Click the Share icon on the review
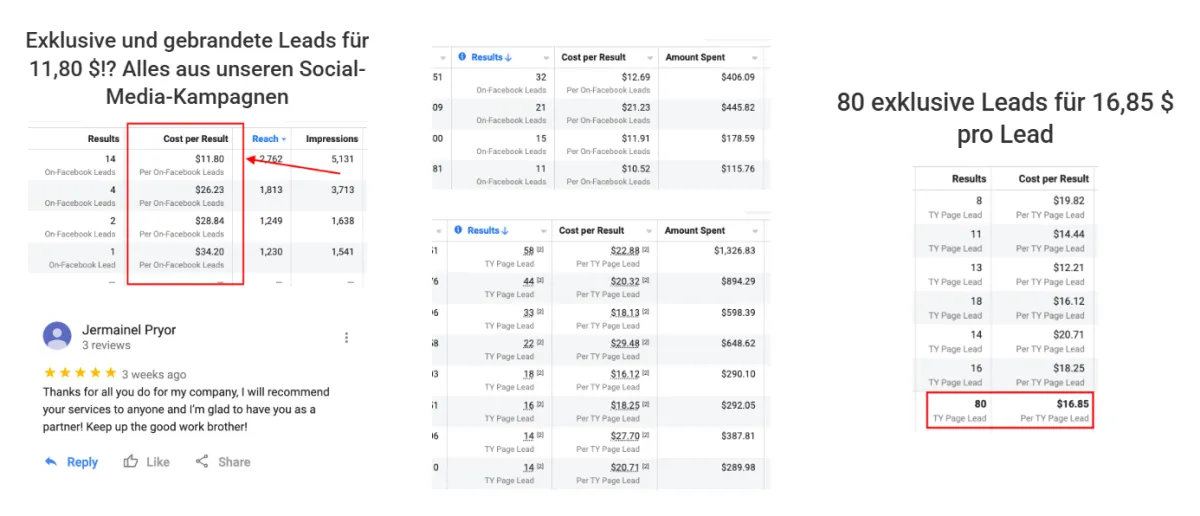The height and width of the screenshot is (516, 1200). (x=202, y=462)
